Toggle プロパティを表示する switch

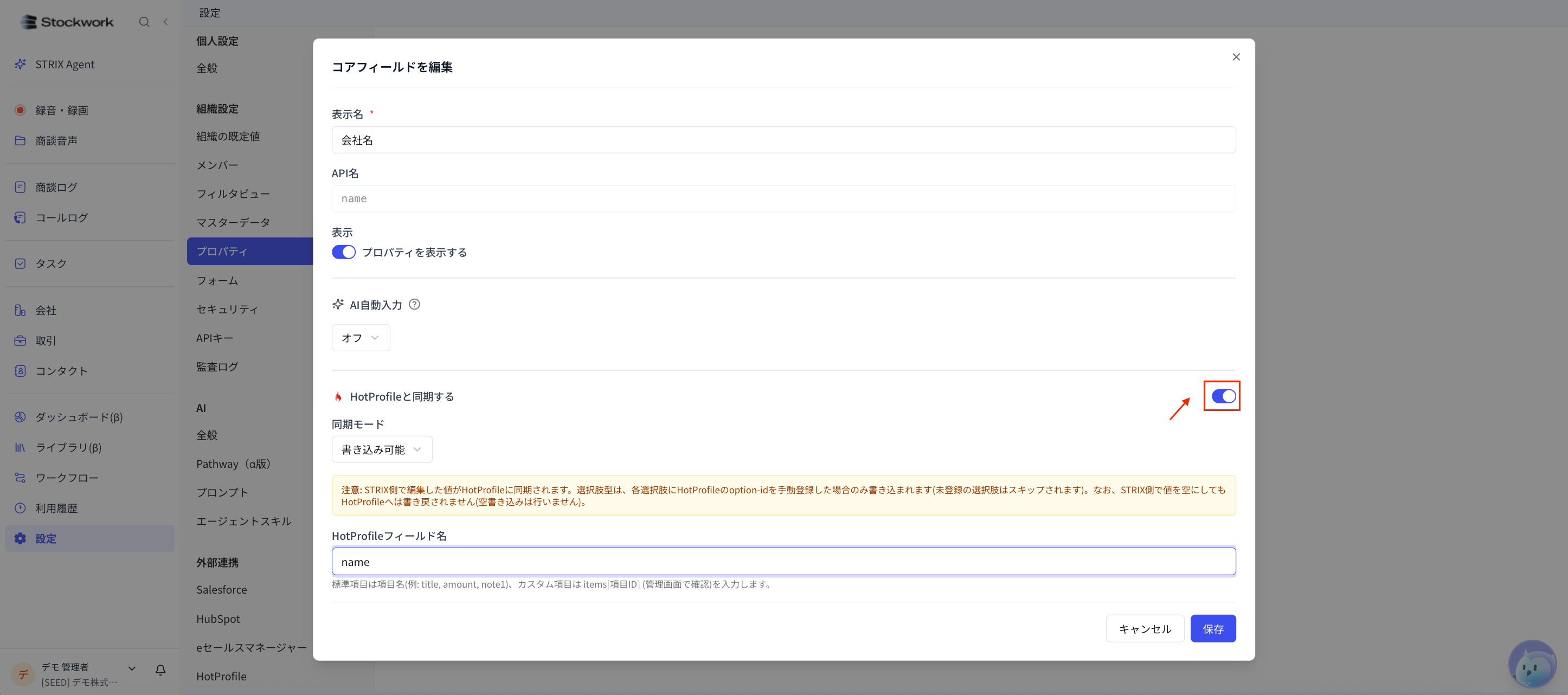(x=343, y=252)
